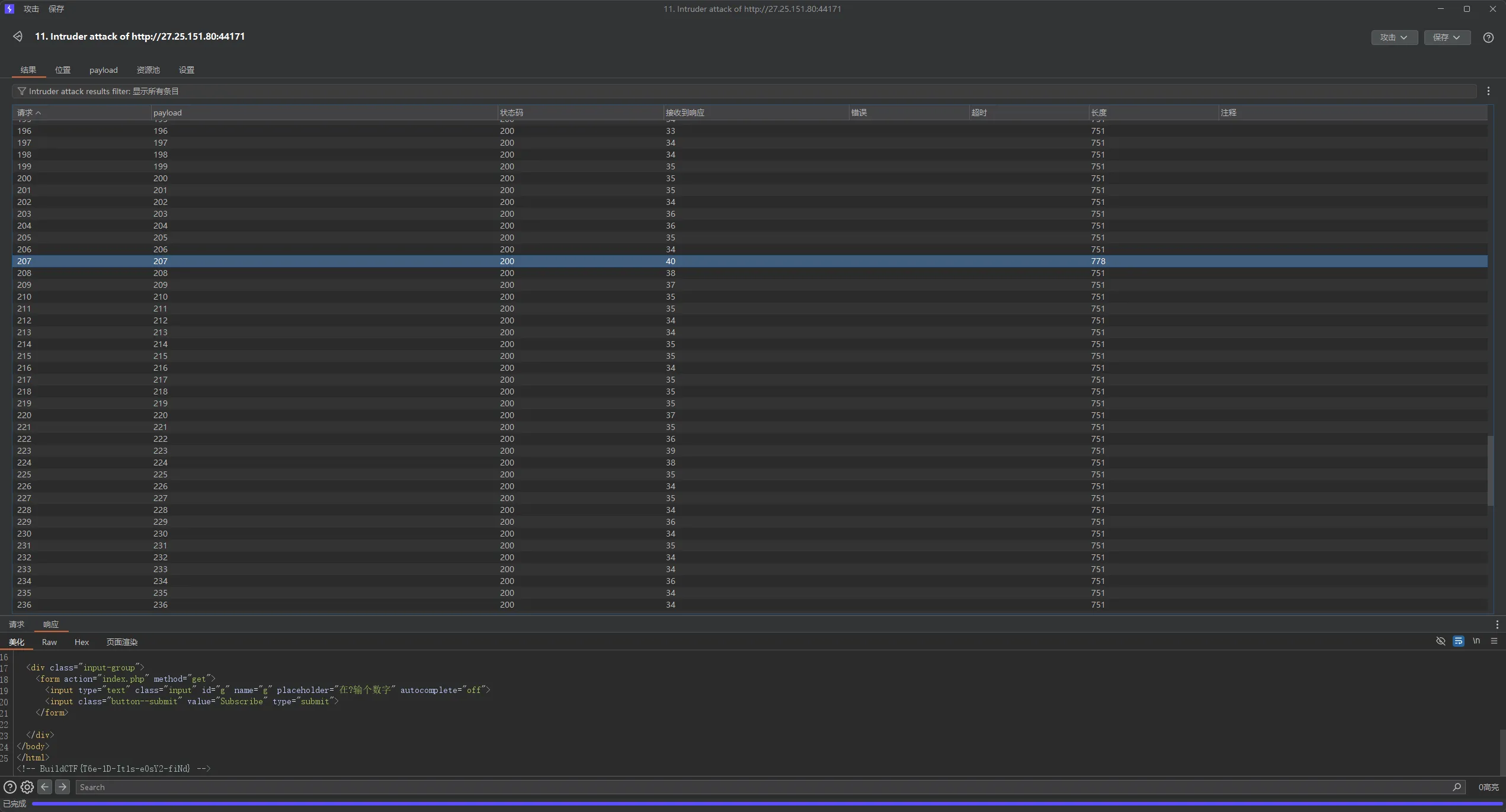Image resolution: width=1506 pixels, height=812 pixels.
Task: Click the response Search input field
Action: [x=764, y=787]
